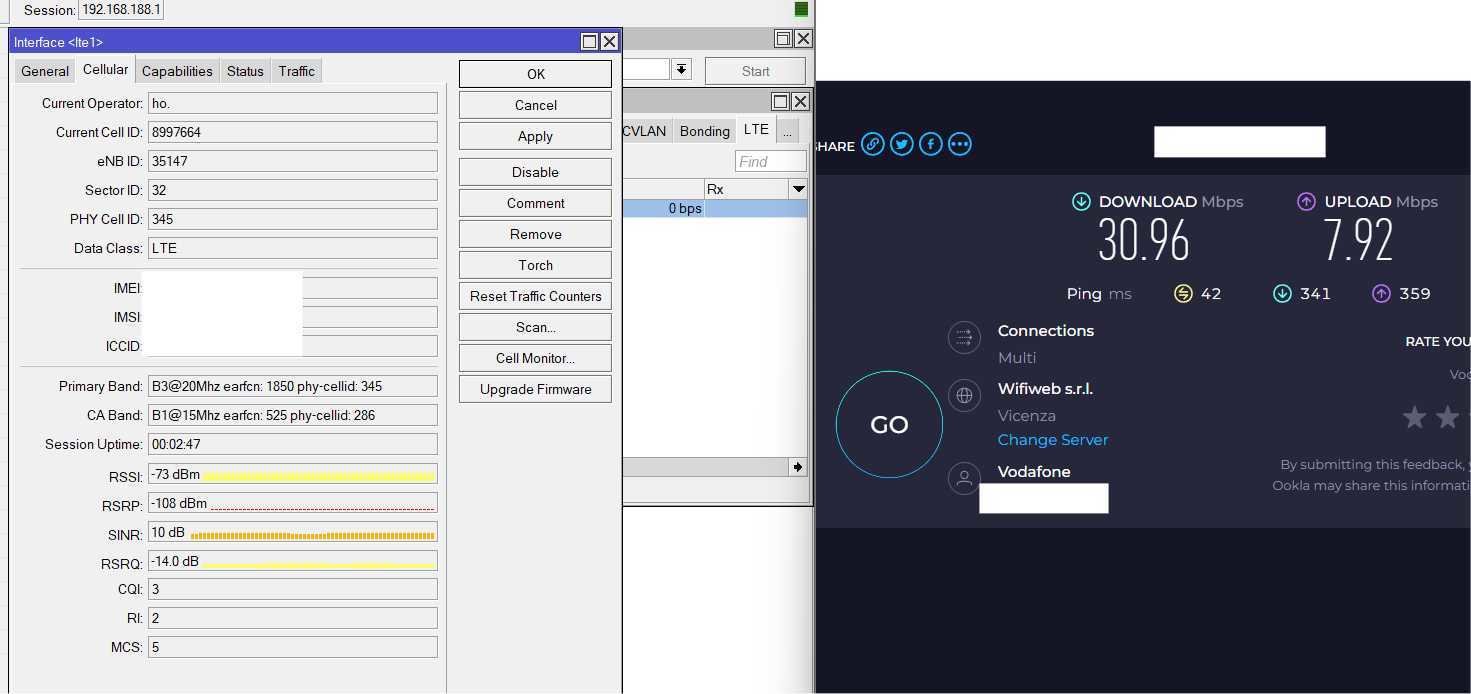
Task: Click the server globe icon
Action: pyautogui.click(x=964, y=395)
